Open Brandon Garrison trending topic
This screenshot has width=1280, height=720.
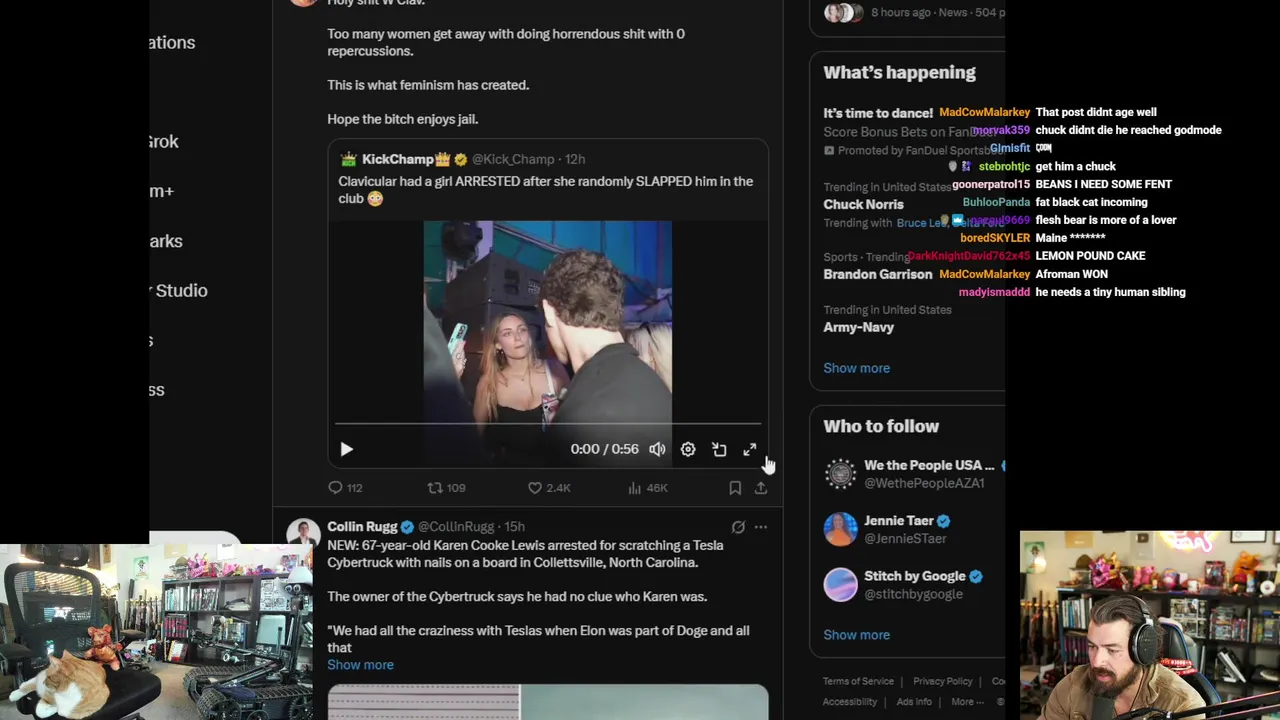(x=877, y=274)
